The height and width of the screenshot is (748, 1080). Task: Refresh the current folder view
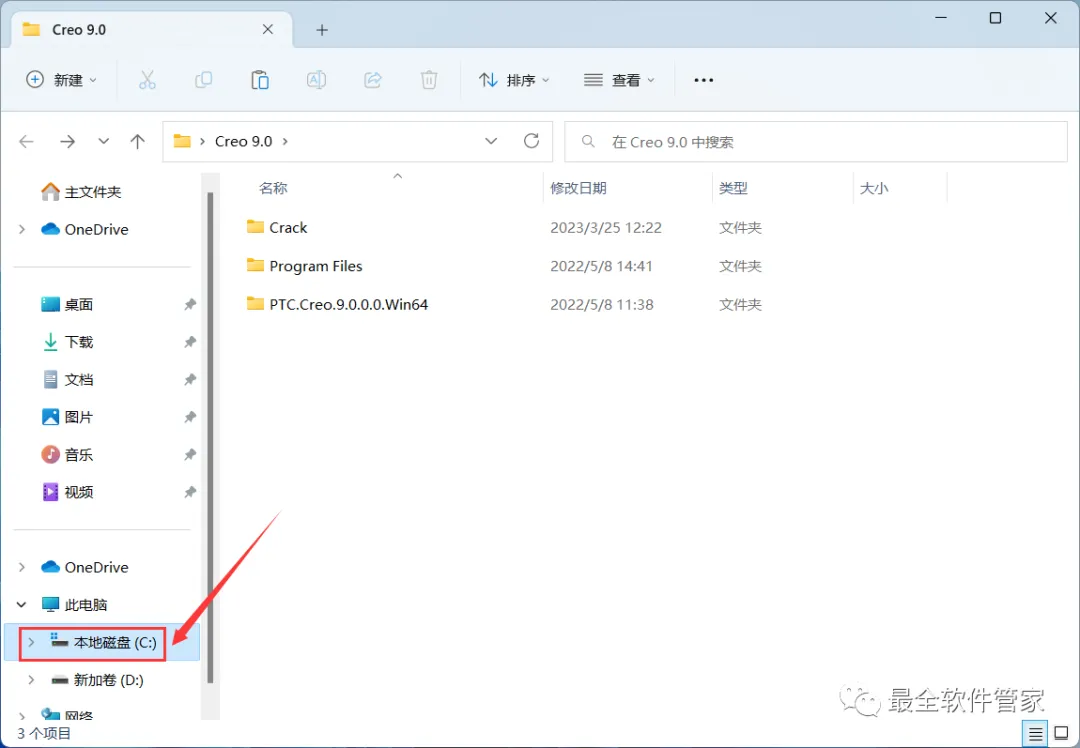tap(531, 141)
